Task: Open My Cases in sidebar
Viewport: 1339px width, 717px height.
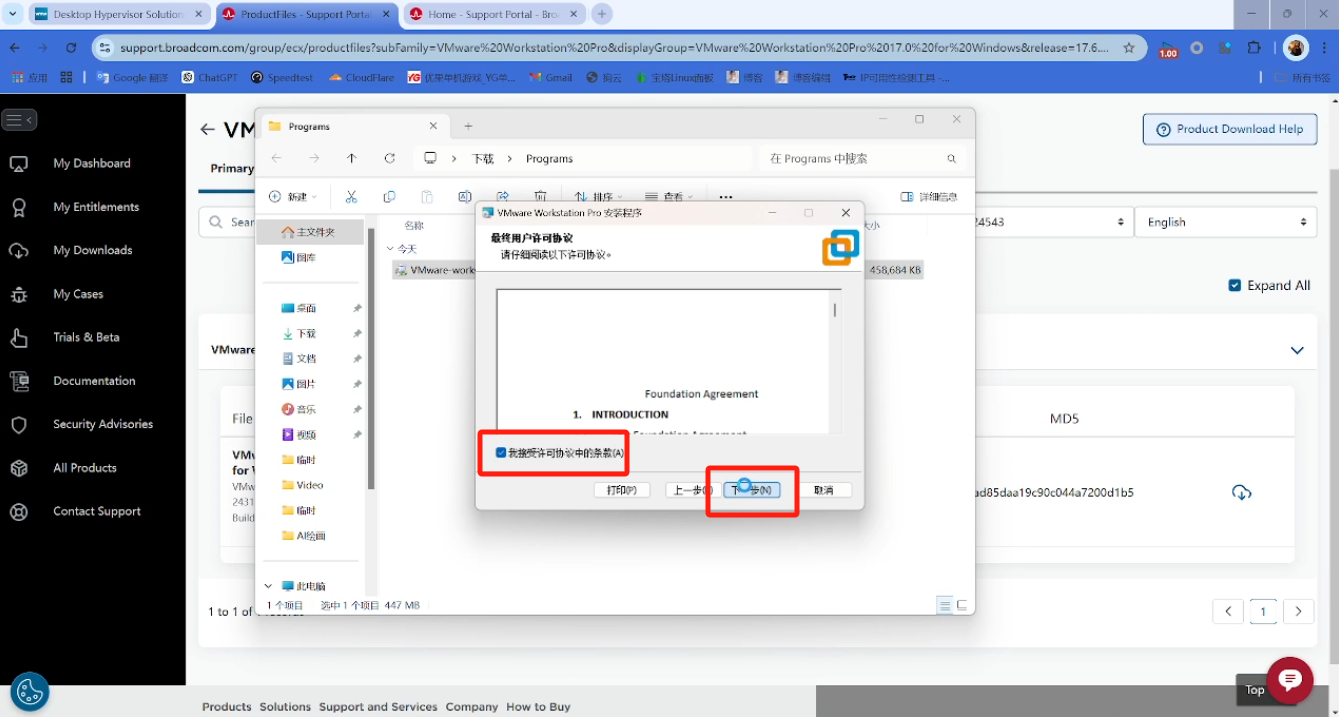Action: [78, 294]
